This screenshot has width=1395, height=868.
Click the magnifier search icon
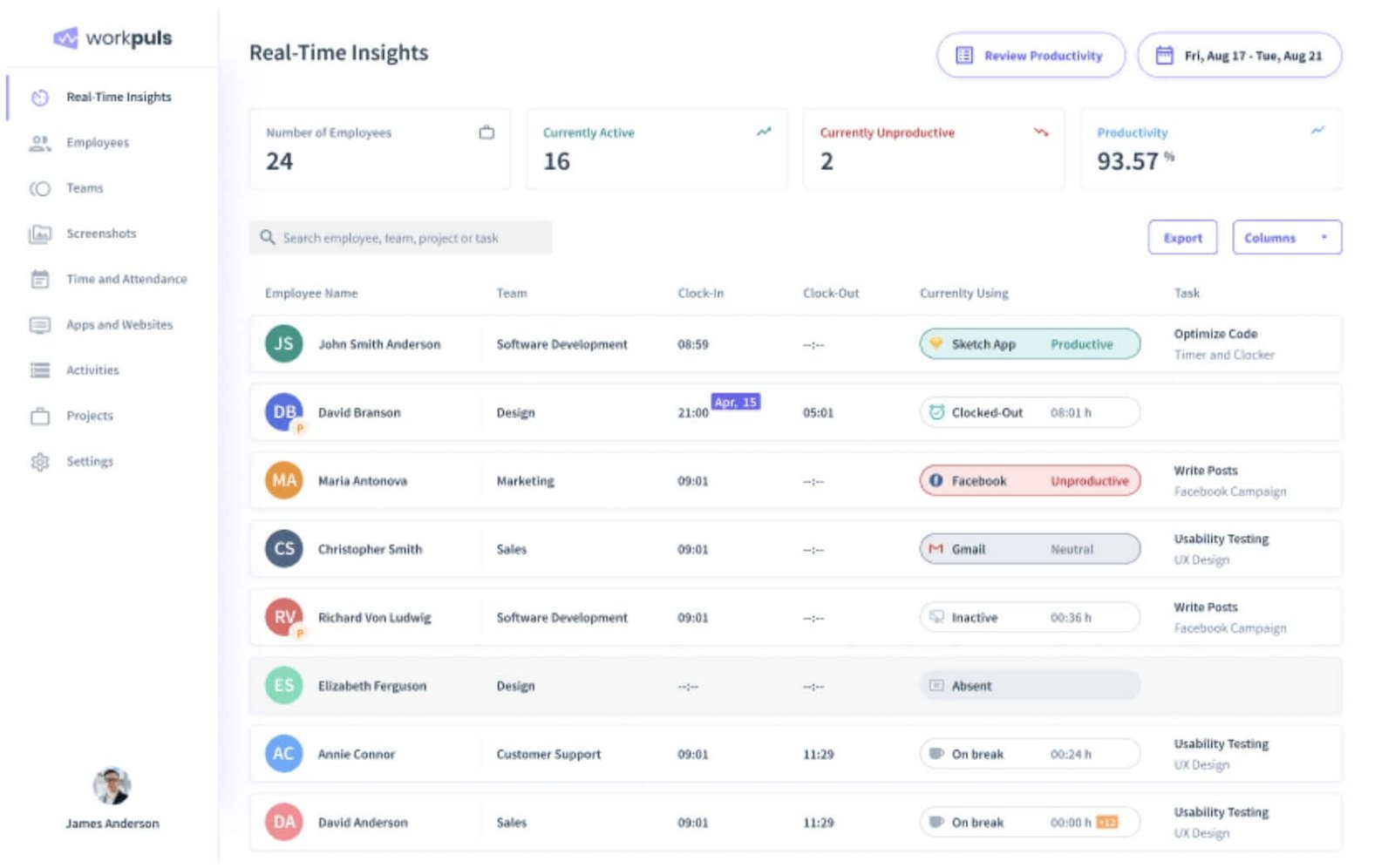pyautogui.click(x=268, y=237)
